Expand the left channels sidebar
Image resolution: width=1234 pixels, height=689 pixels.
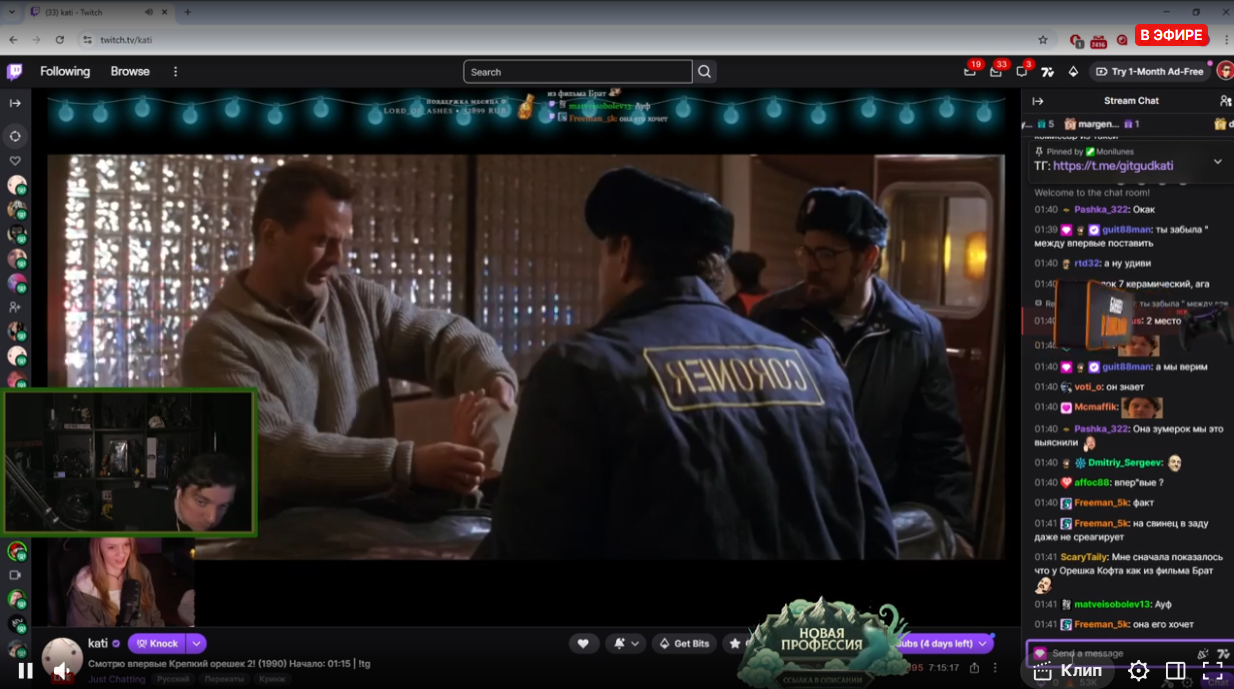click(15, 103)
